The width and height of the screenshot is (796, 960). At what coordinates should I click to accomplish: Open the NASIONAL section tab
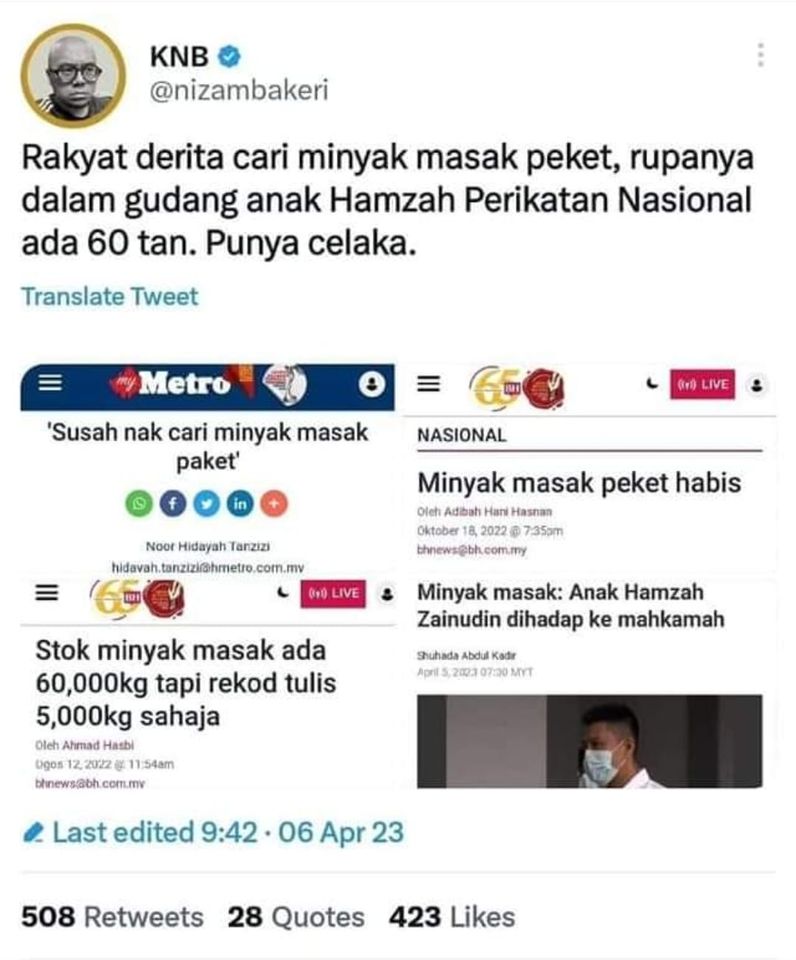coord(462,435)
